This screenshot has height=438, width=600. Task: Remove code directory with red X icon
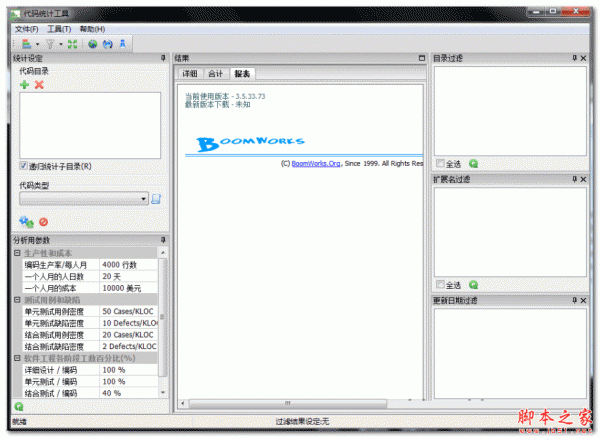tap(39, 85)
